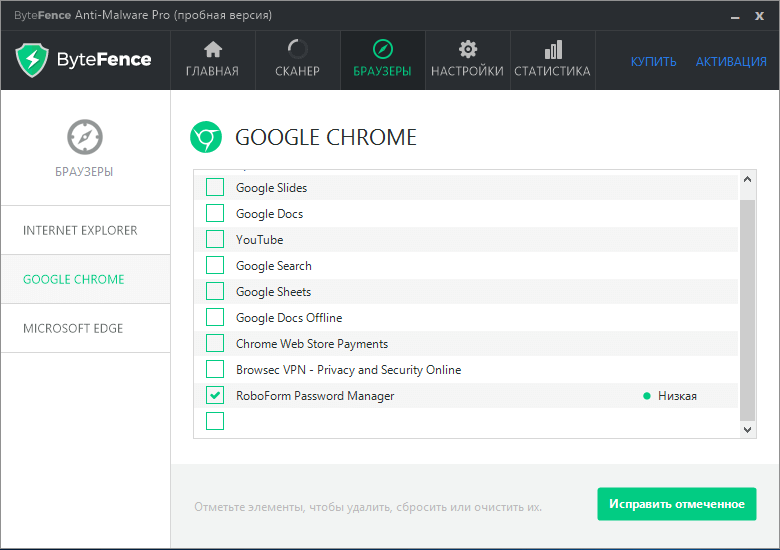
Task: Switch to the Internet Explorer tab
Action: tap(80, 231)
